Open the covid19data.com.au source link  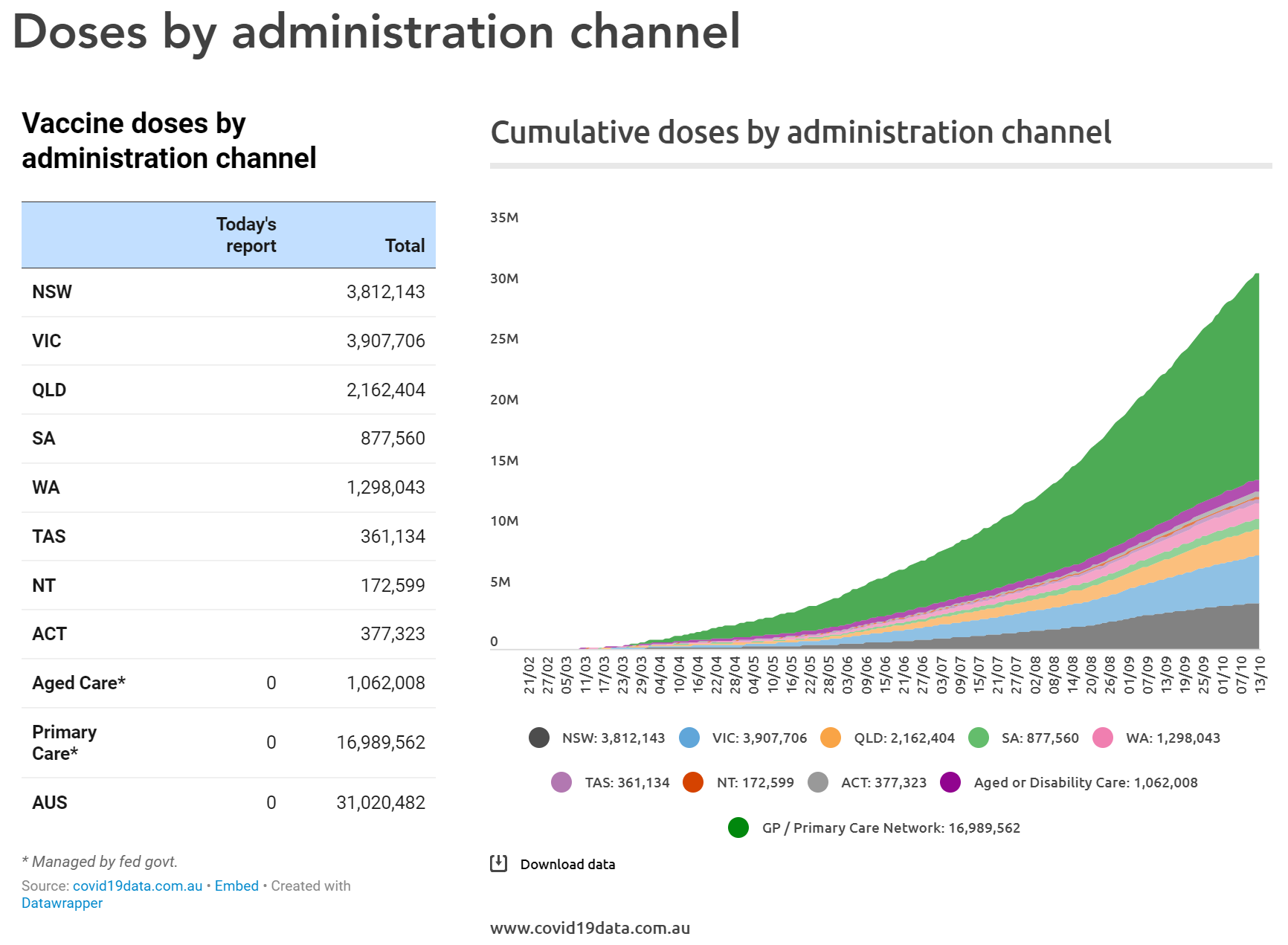(138, 886)
